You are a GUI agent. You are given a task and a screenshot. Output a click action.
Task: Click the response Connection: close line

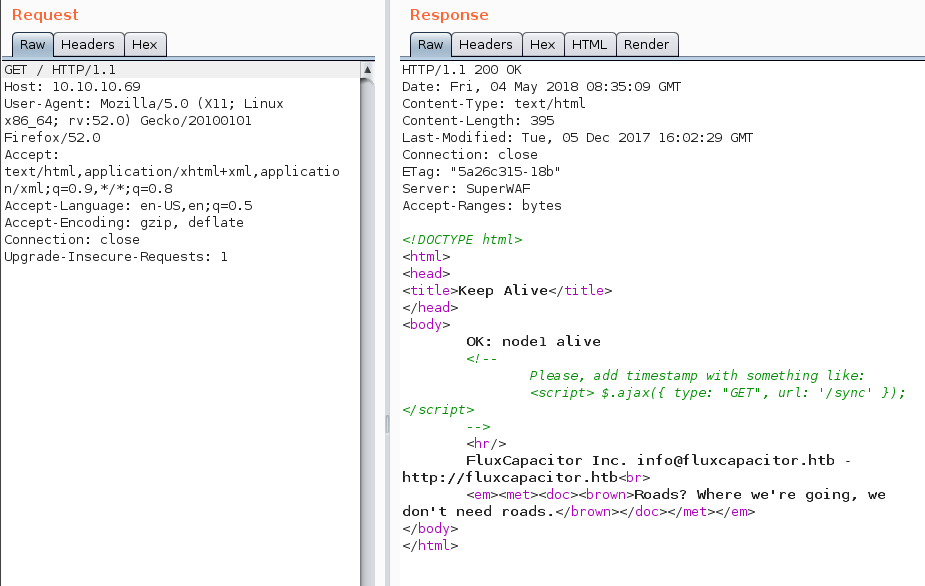pyautogui.click(x=470, y=155)
